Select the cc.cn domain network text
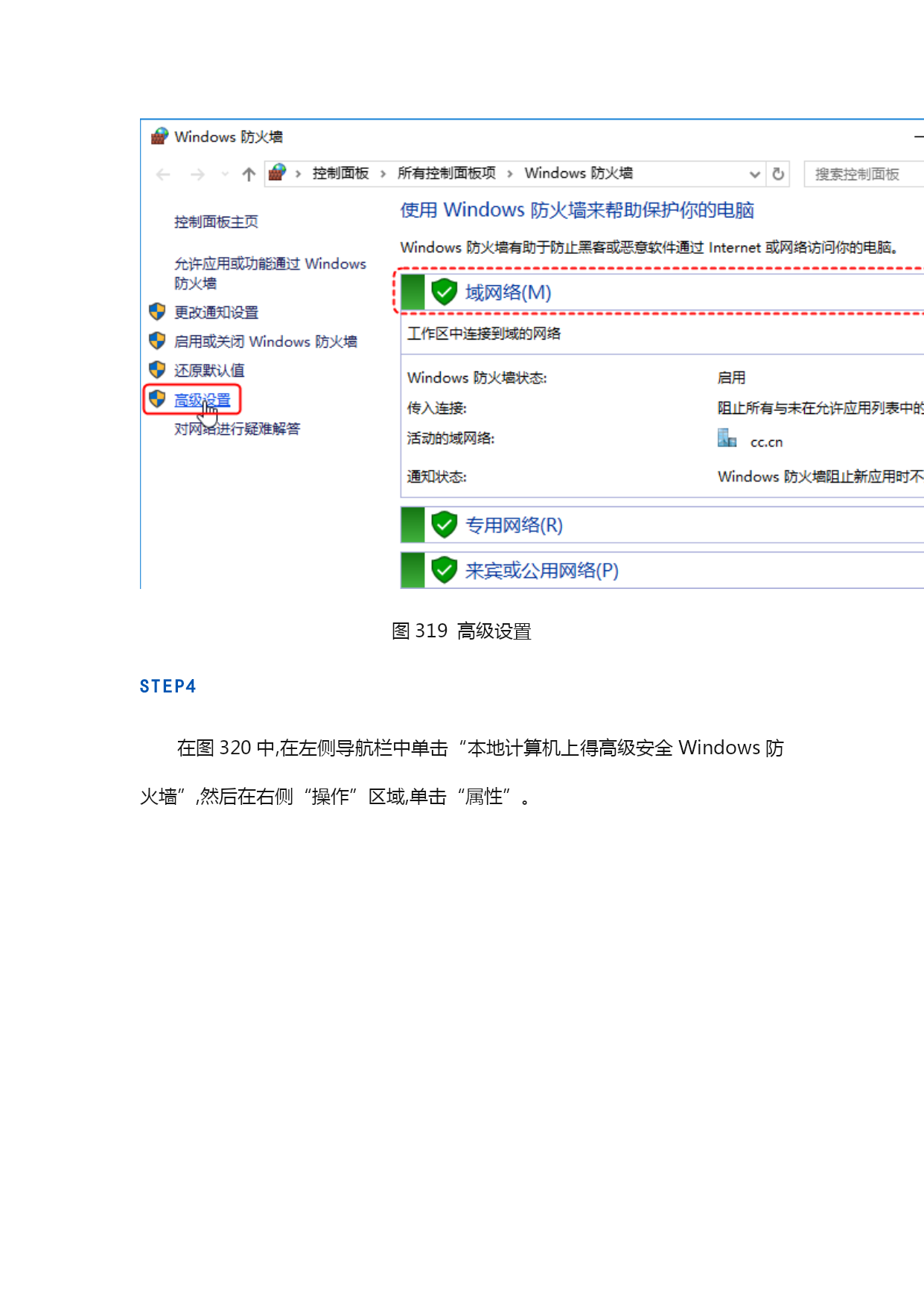This screenshot has height=1306, width=924. tap(766, 442)
